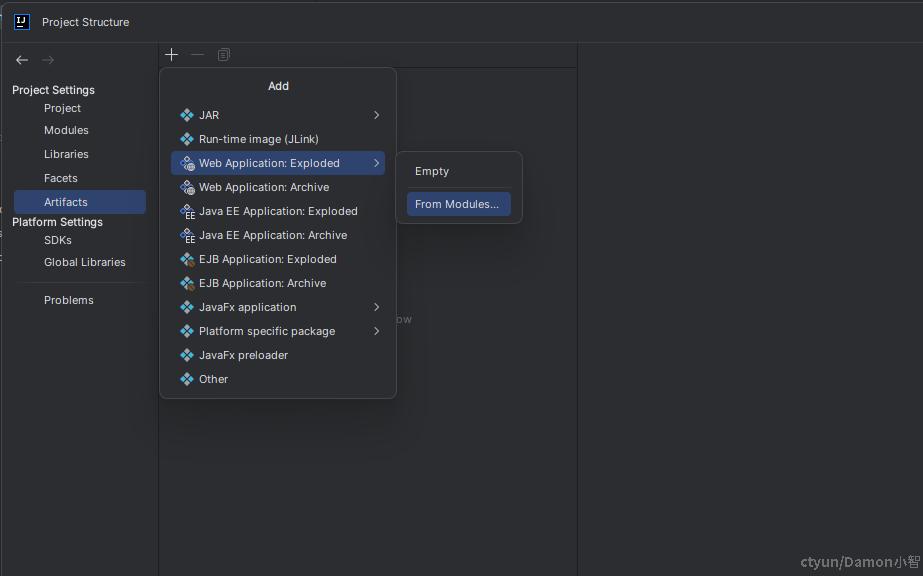Choose From Modules... in the submenu

pos(459,204)
